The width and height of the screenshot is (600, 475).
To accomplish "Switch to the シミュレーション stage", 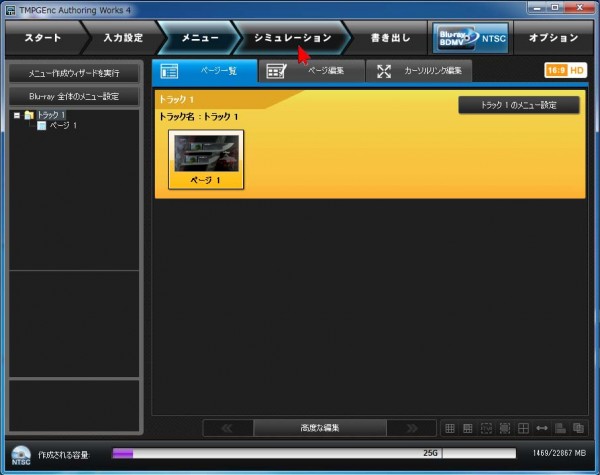I will [x=292, y=38].
